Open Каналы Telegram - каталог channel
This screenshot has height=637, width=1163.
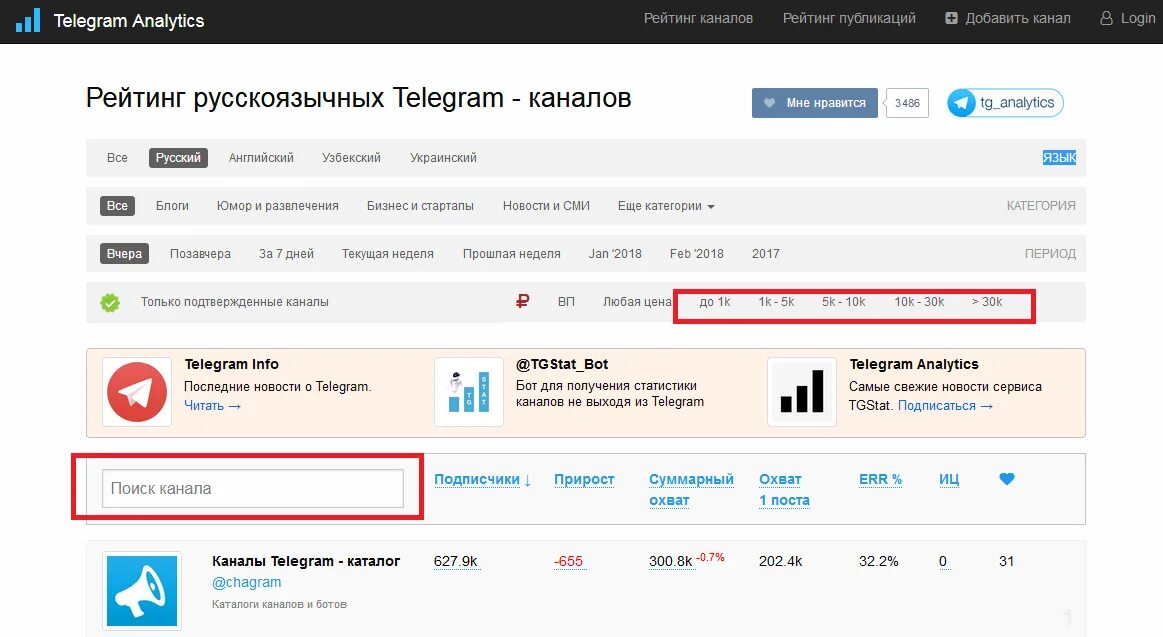(306, 561)
